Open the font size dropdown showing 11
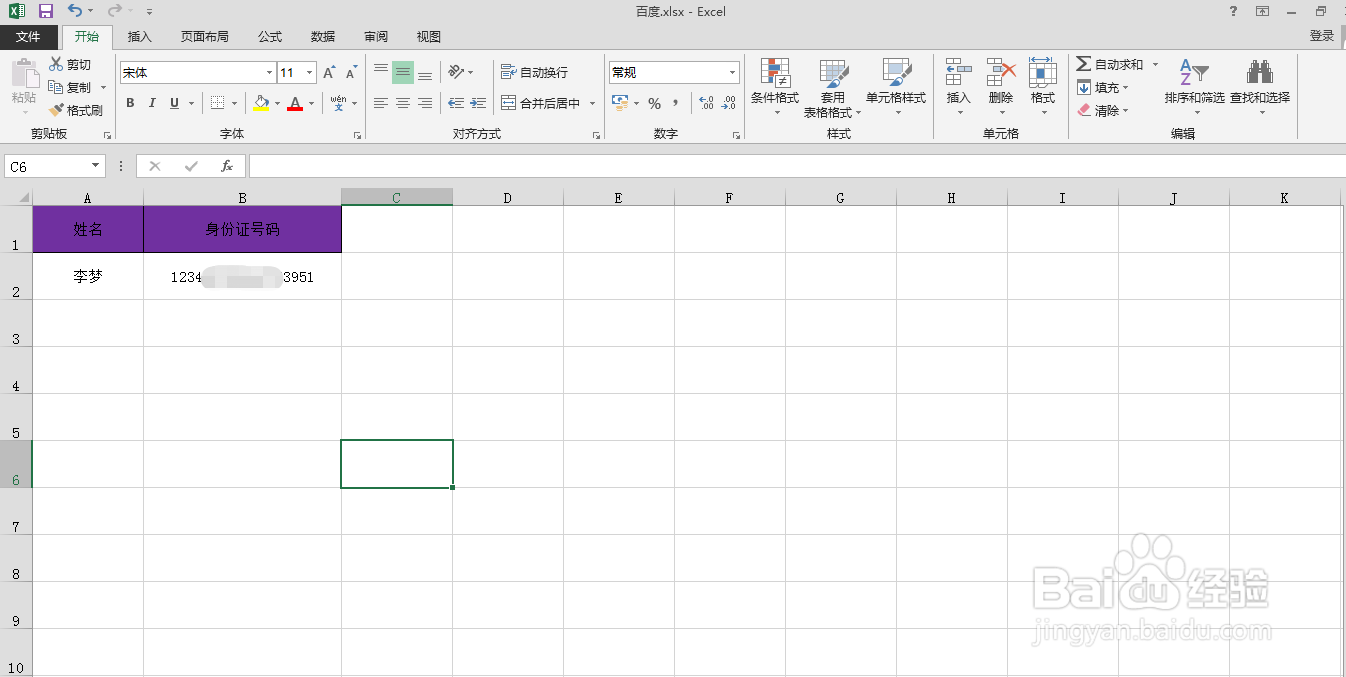Image resolution: width=1346 pixels, height=677 pixels. 310,73
